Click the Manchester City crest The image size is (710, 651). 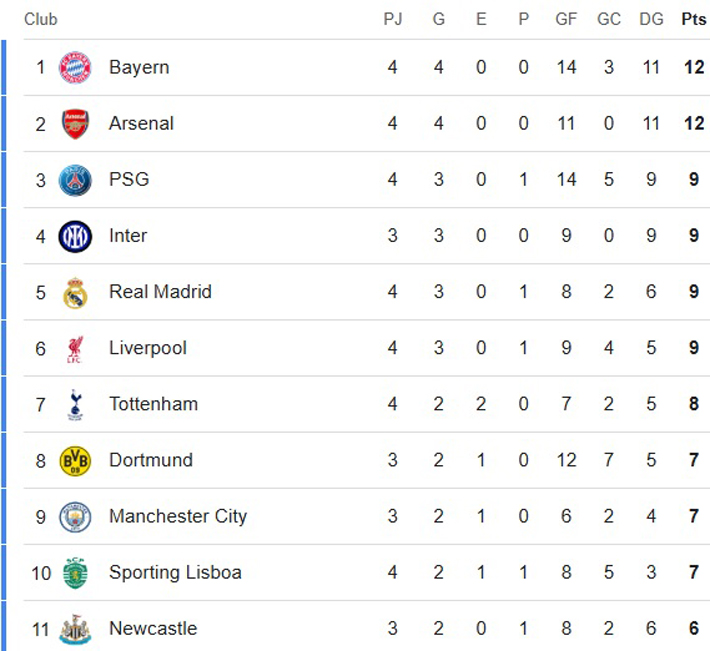point(75,516)
